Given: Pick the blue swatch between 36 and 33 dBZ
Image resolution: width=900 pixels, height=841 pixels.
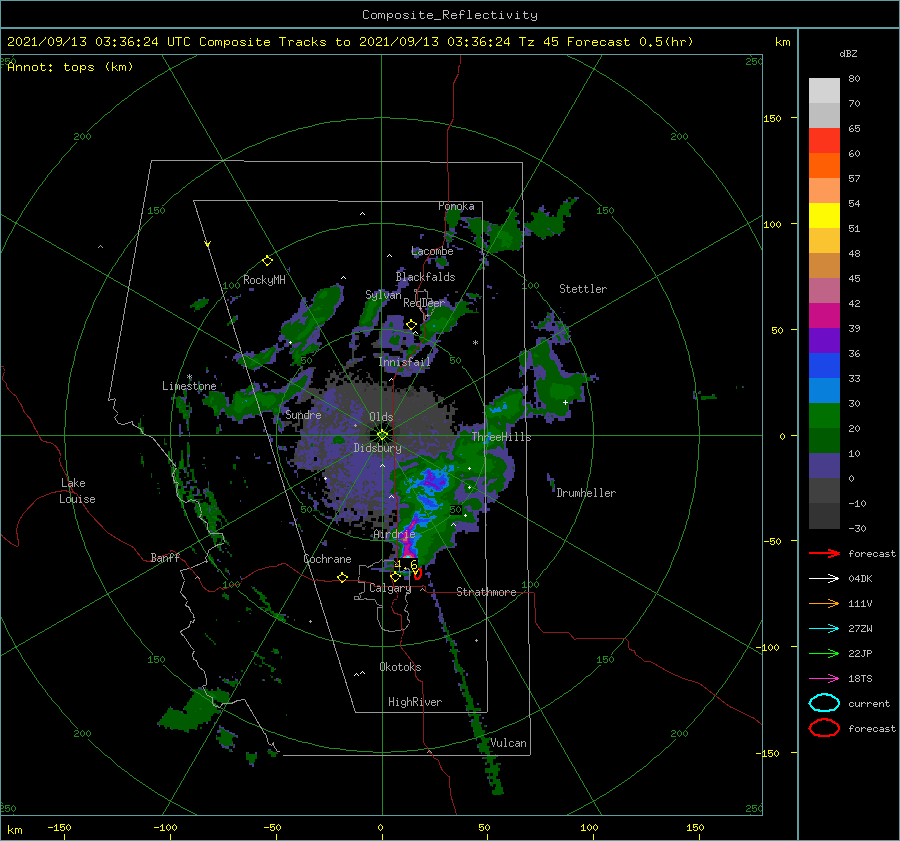Looking at the screenshot, I should tap(824, 366).
